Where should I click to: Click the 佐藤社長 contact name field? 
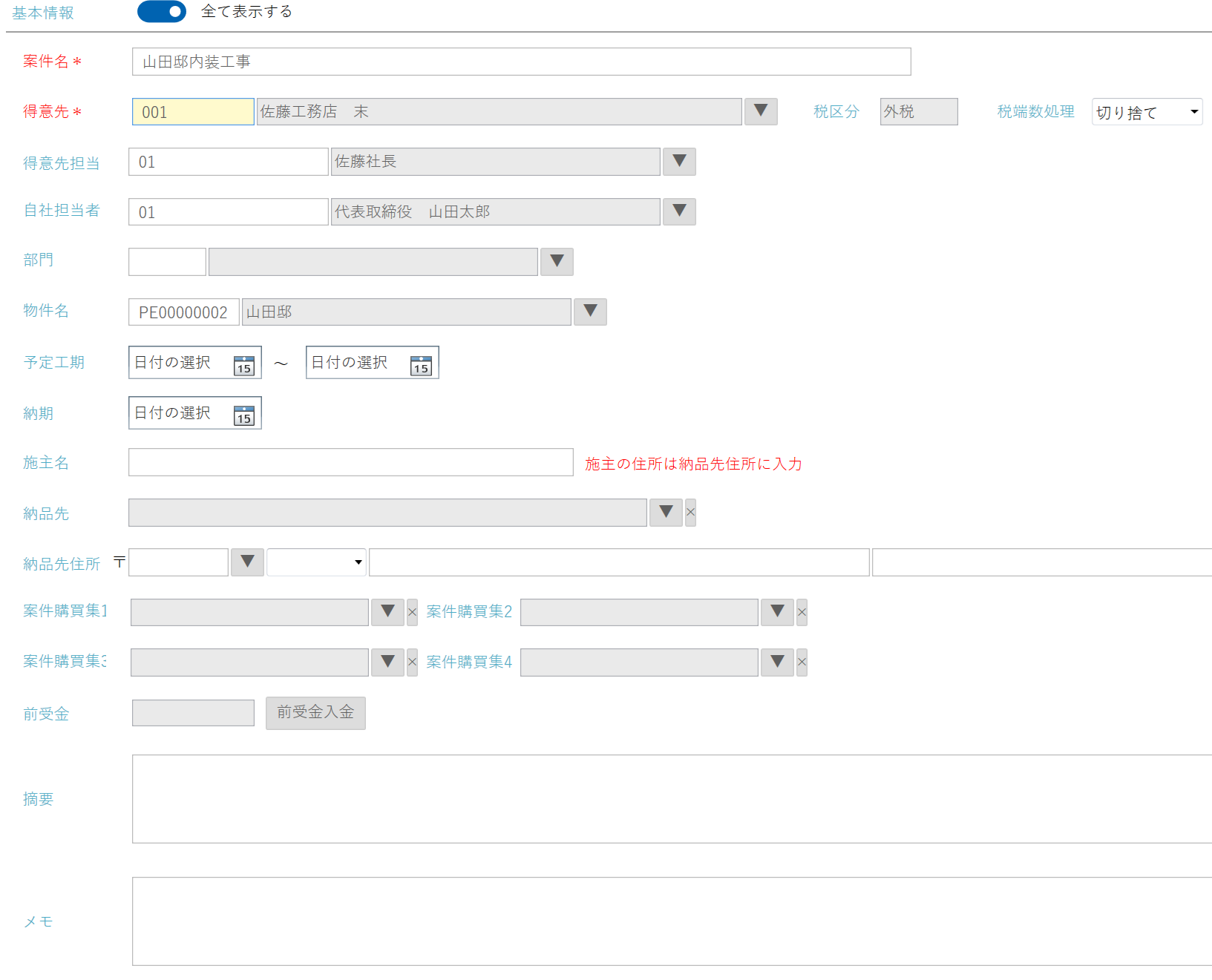point(495,162)
